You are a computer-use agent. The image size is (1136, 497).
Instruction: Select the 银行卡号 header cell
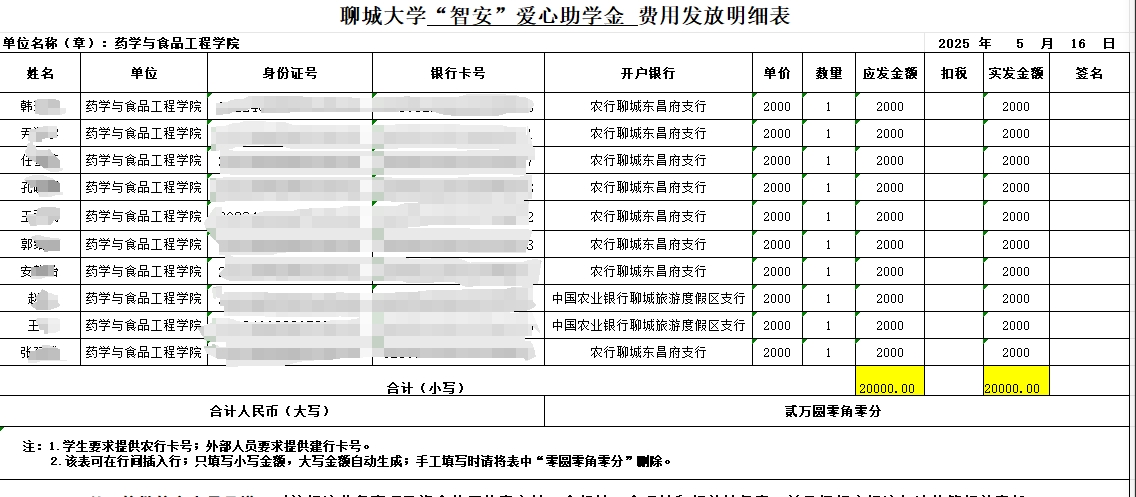458,73
